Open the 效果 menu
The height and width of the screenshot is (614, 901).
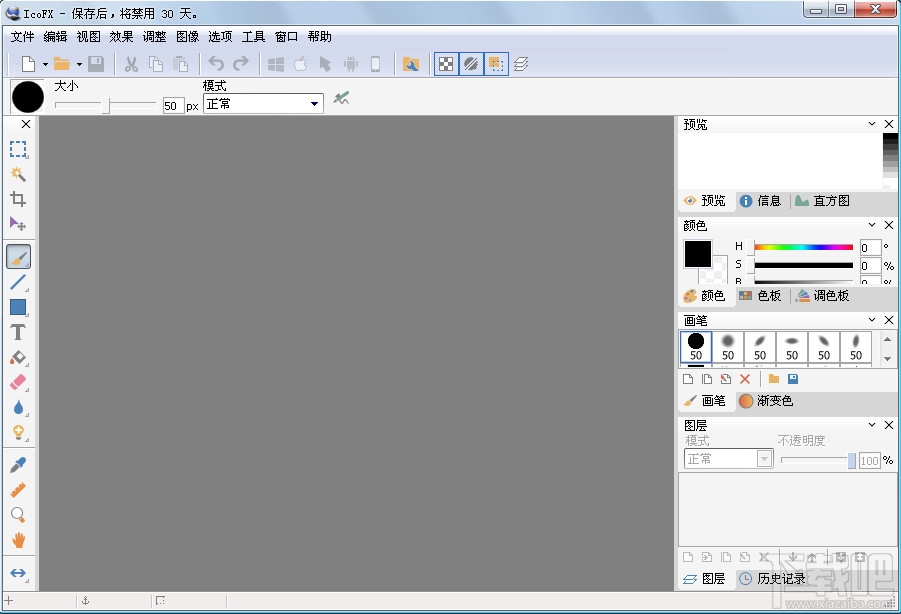click(x=121, y=37)
